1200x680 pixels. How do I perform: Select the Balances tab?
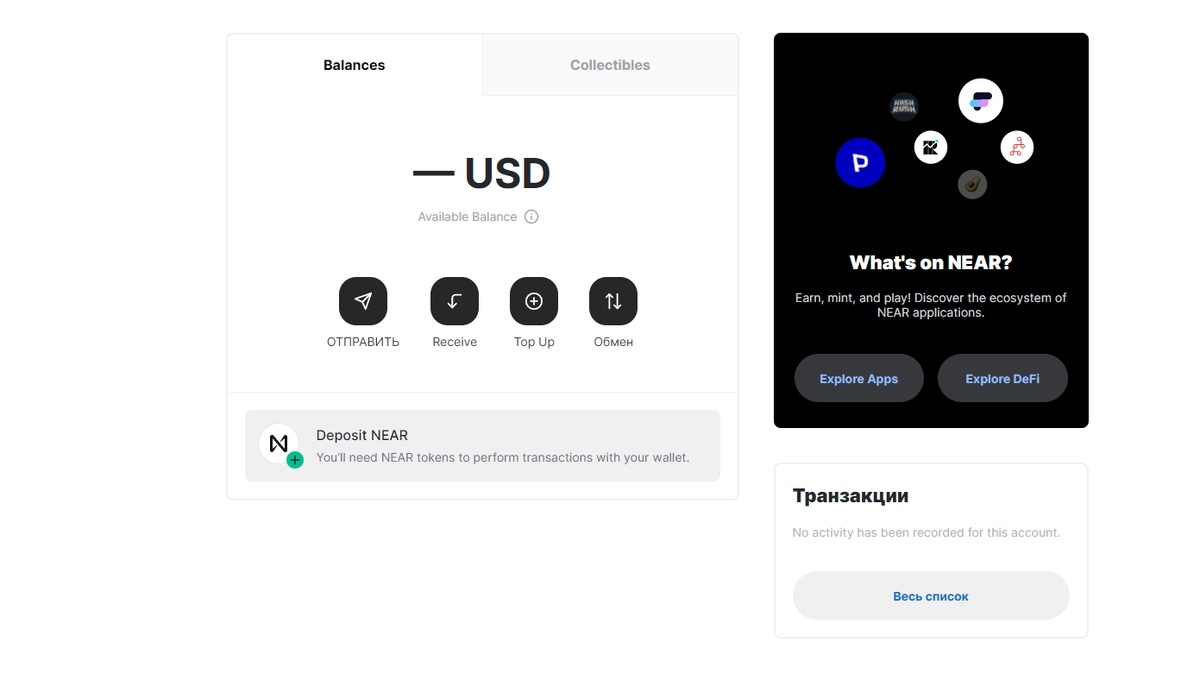354,65
